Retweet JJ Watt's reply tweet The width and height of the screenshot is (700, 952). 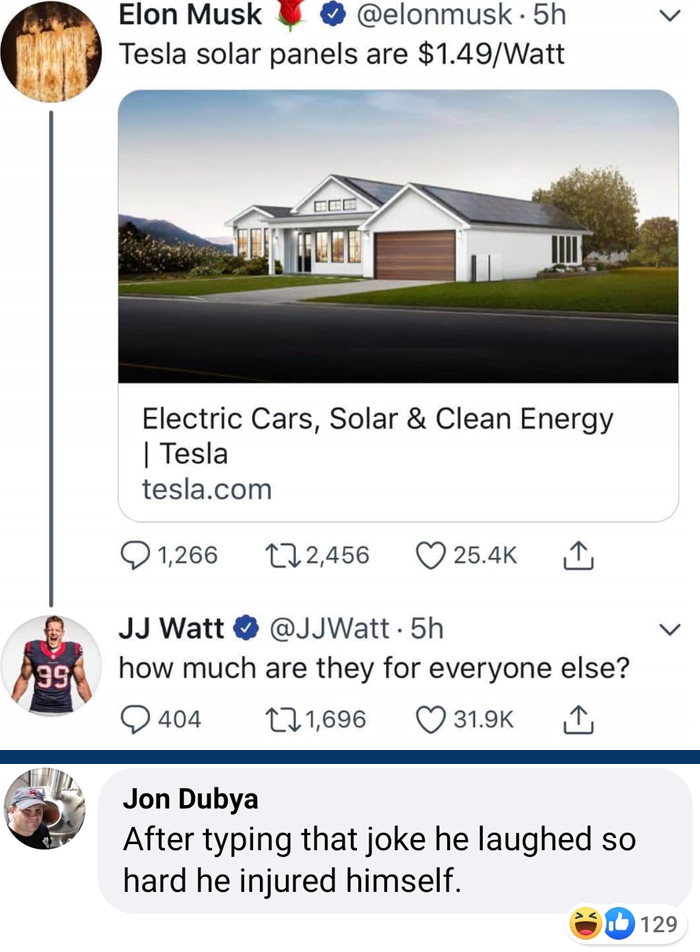(283, 719)
